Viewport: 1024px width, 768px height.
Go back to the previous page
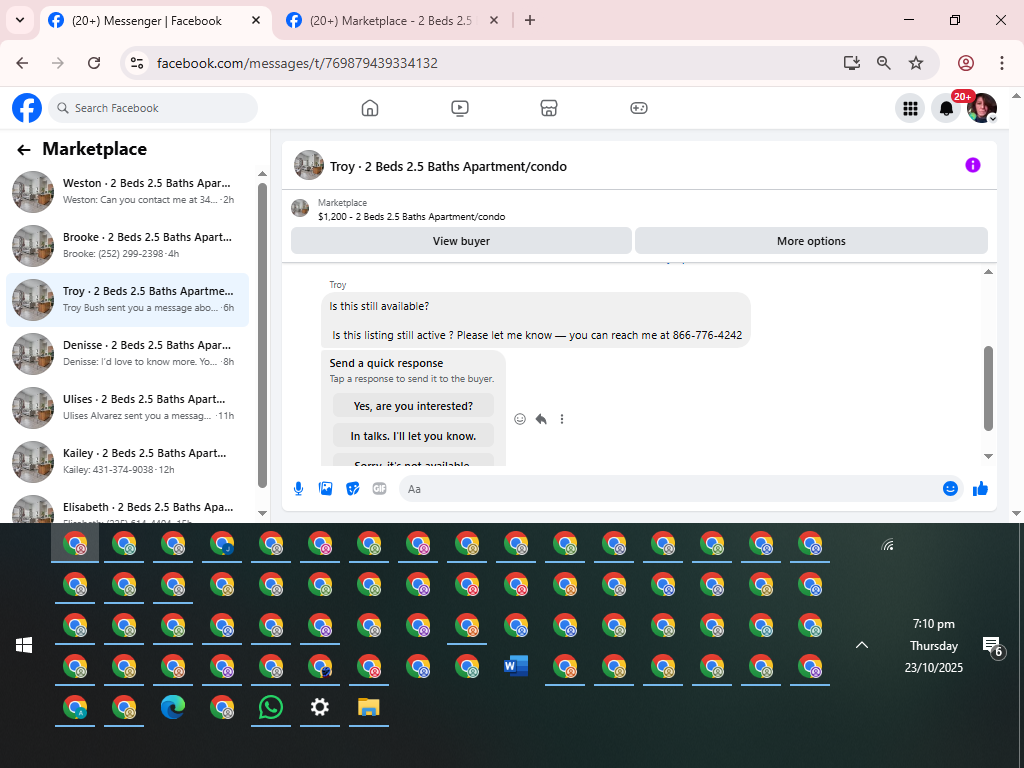click(22, 63)
